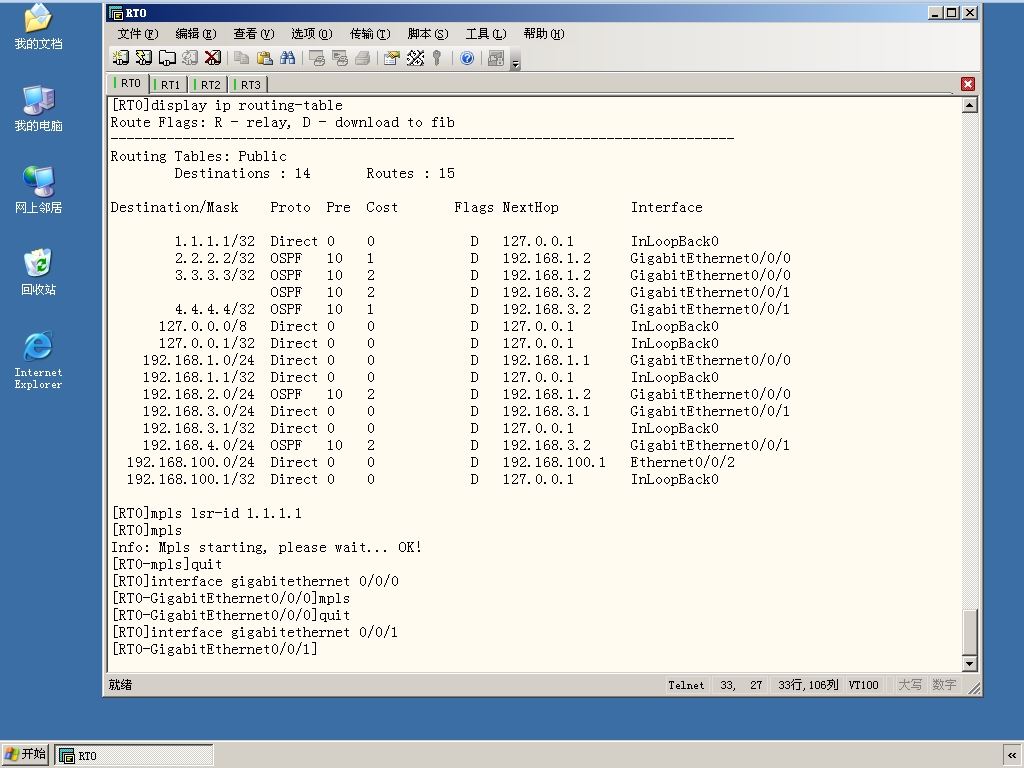1024x768 pixels.
Task: Click the 开始 Start button
Action: point(25,754)
